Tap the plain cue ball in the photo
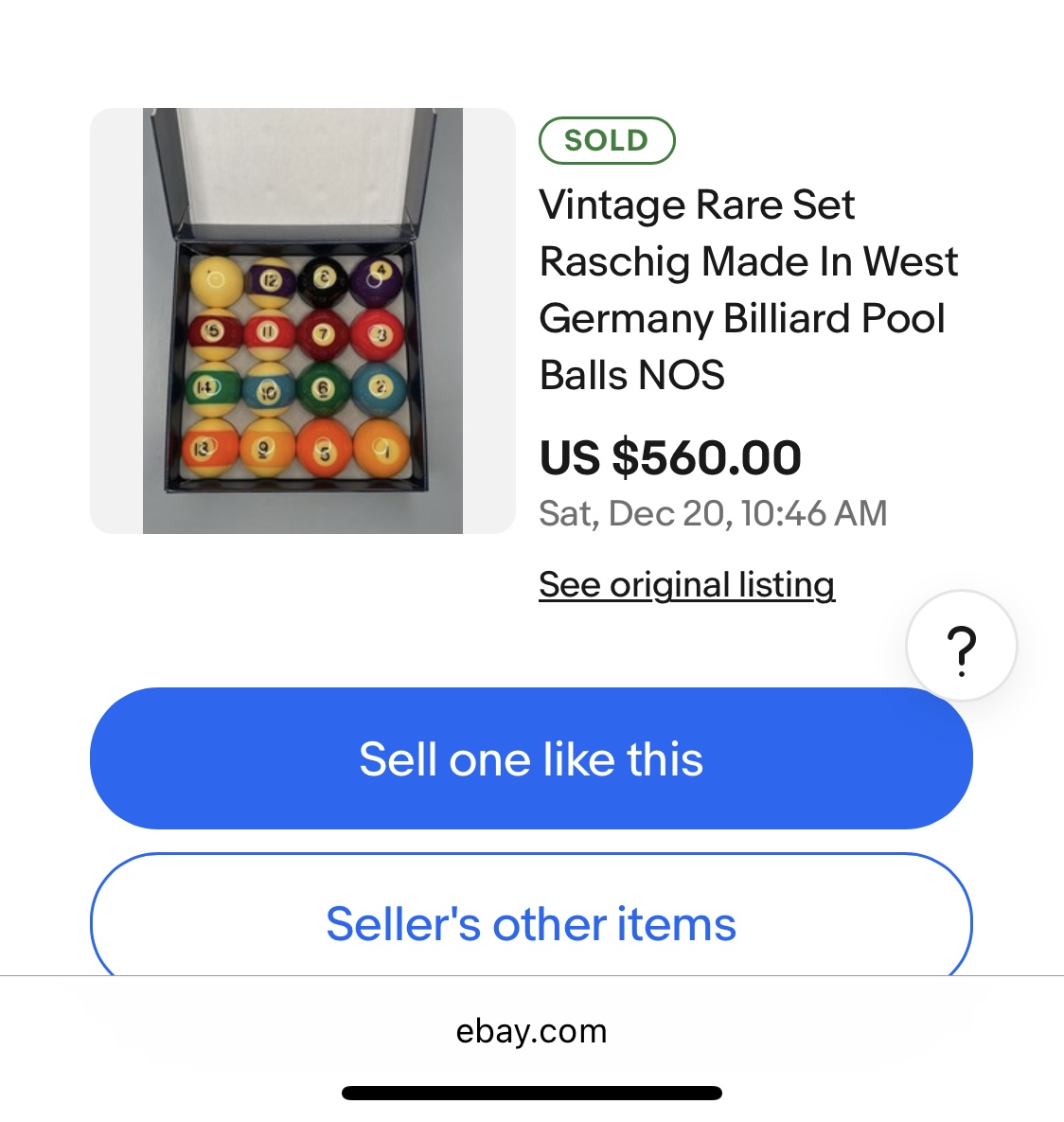 click(216, 281)
